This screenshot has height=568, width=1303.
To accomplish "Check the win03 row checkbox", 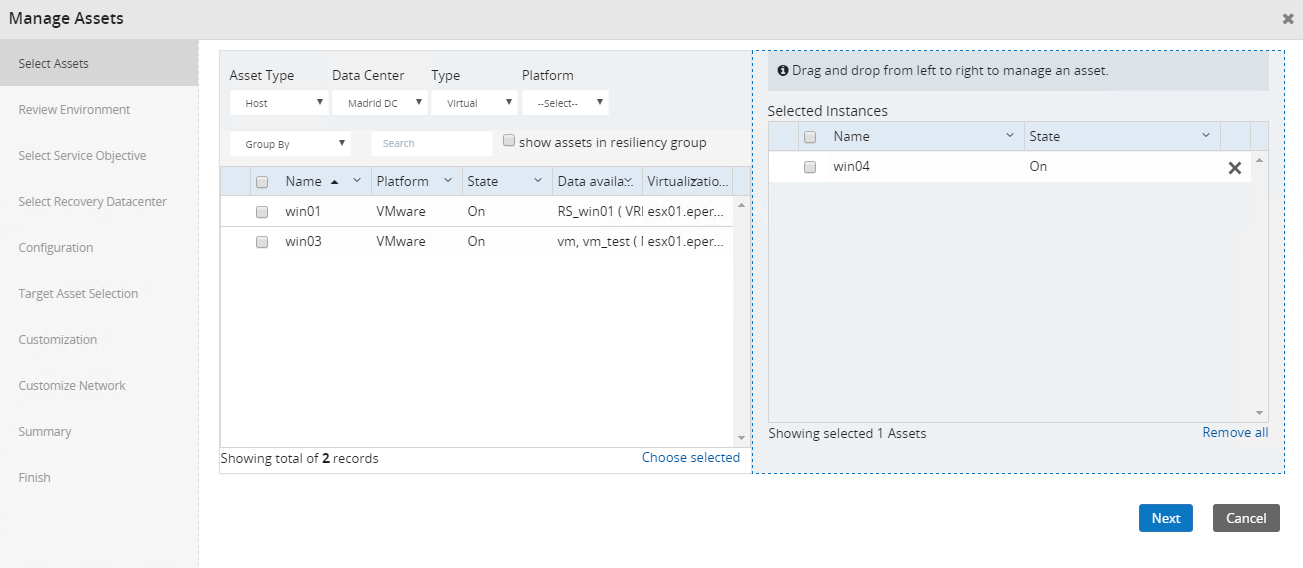I will point(262,242).
